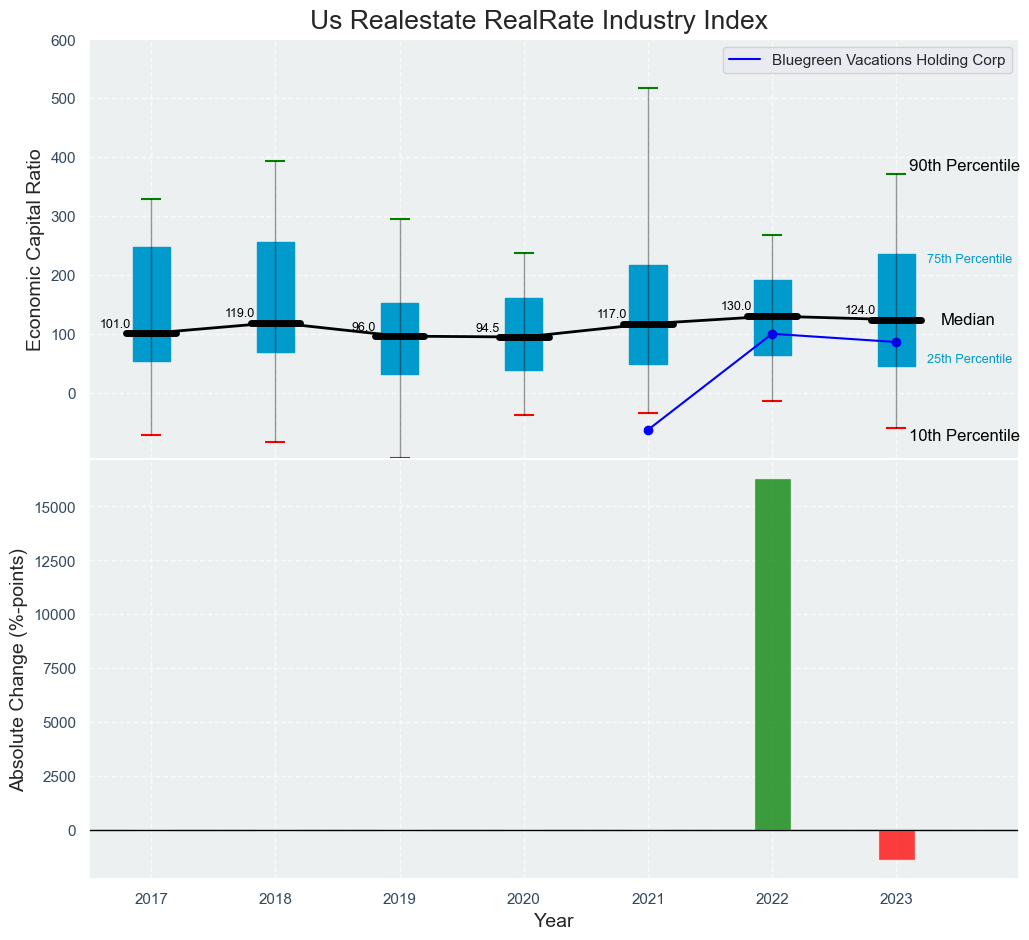Select the Bluegreen Vacations Holding Corp legend entry

[867, 60]
